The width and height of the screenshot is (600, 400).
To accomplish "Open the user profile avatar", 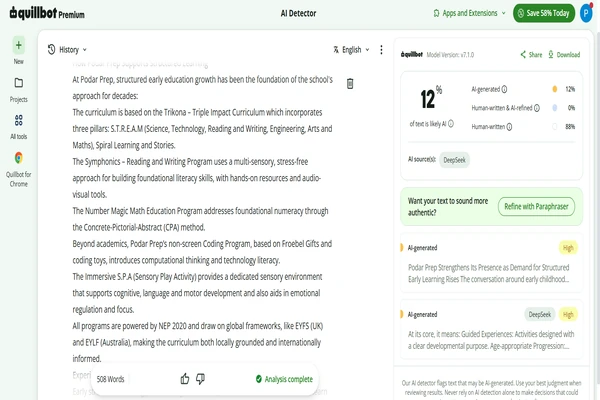I will coord(586,13).
